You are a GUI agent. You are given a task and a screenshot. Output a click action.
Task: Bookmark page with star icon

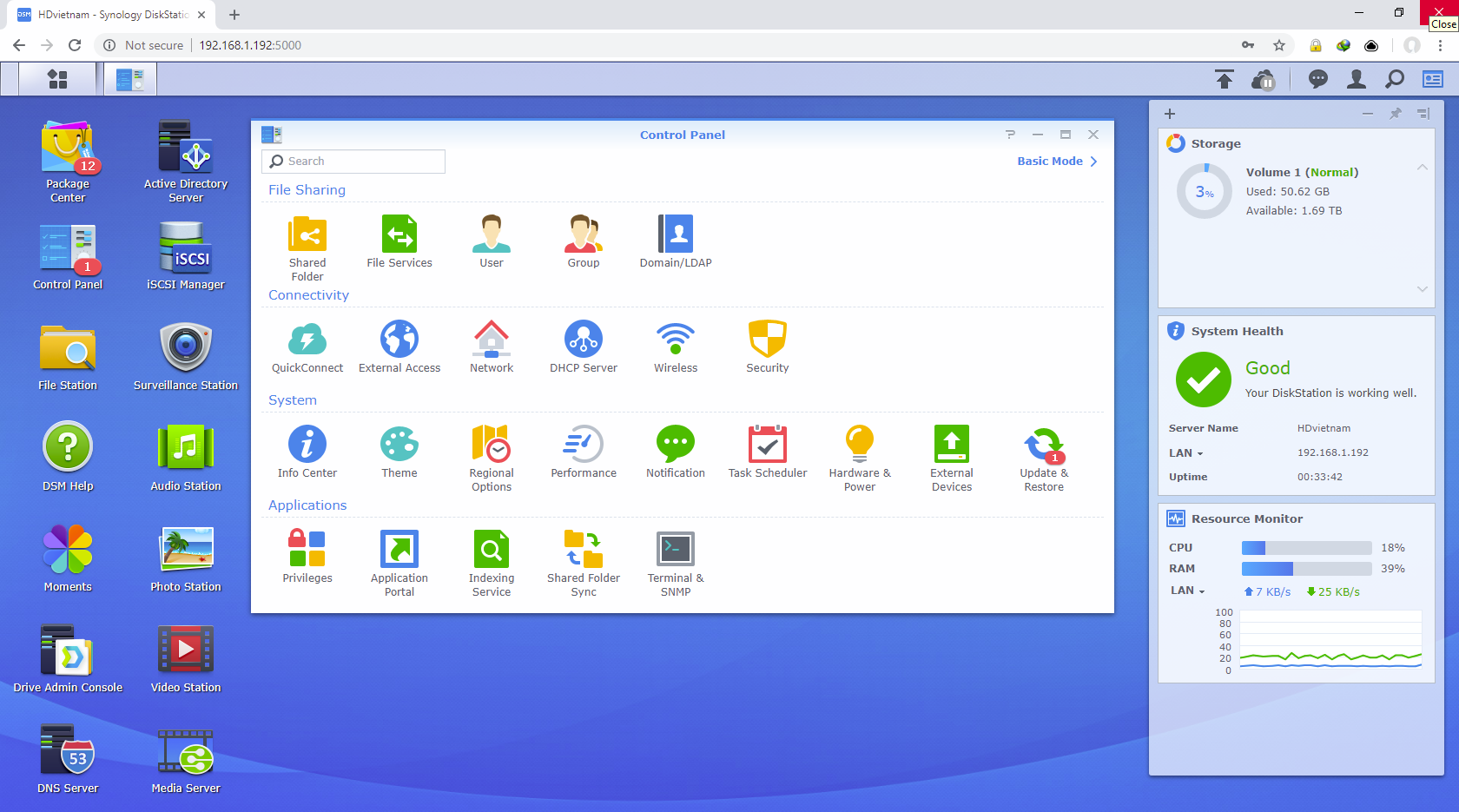click(1278, 45)
